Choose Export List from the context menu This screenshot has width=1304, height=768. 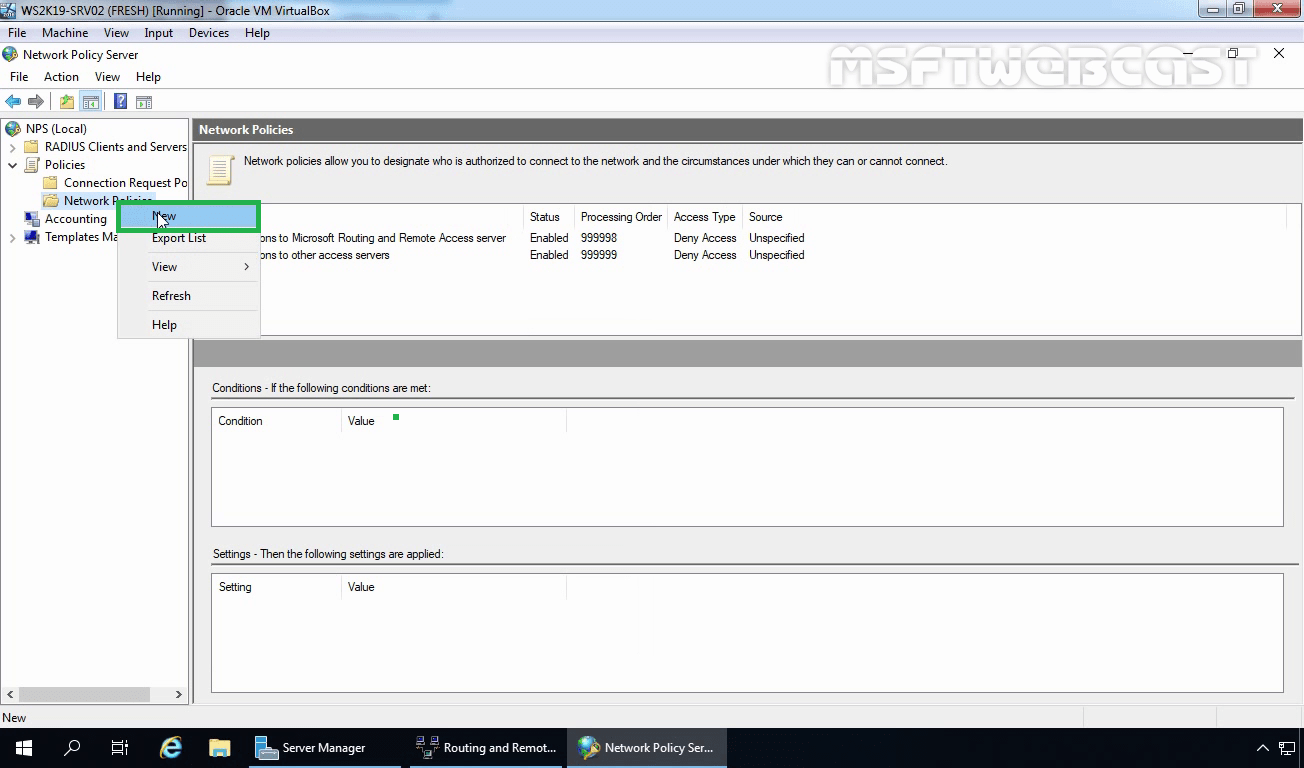(x=189, y=238)
